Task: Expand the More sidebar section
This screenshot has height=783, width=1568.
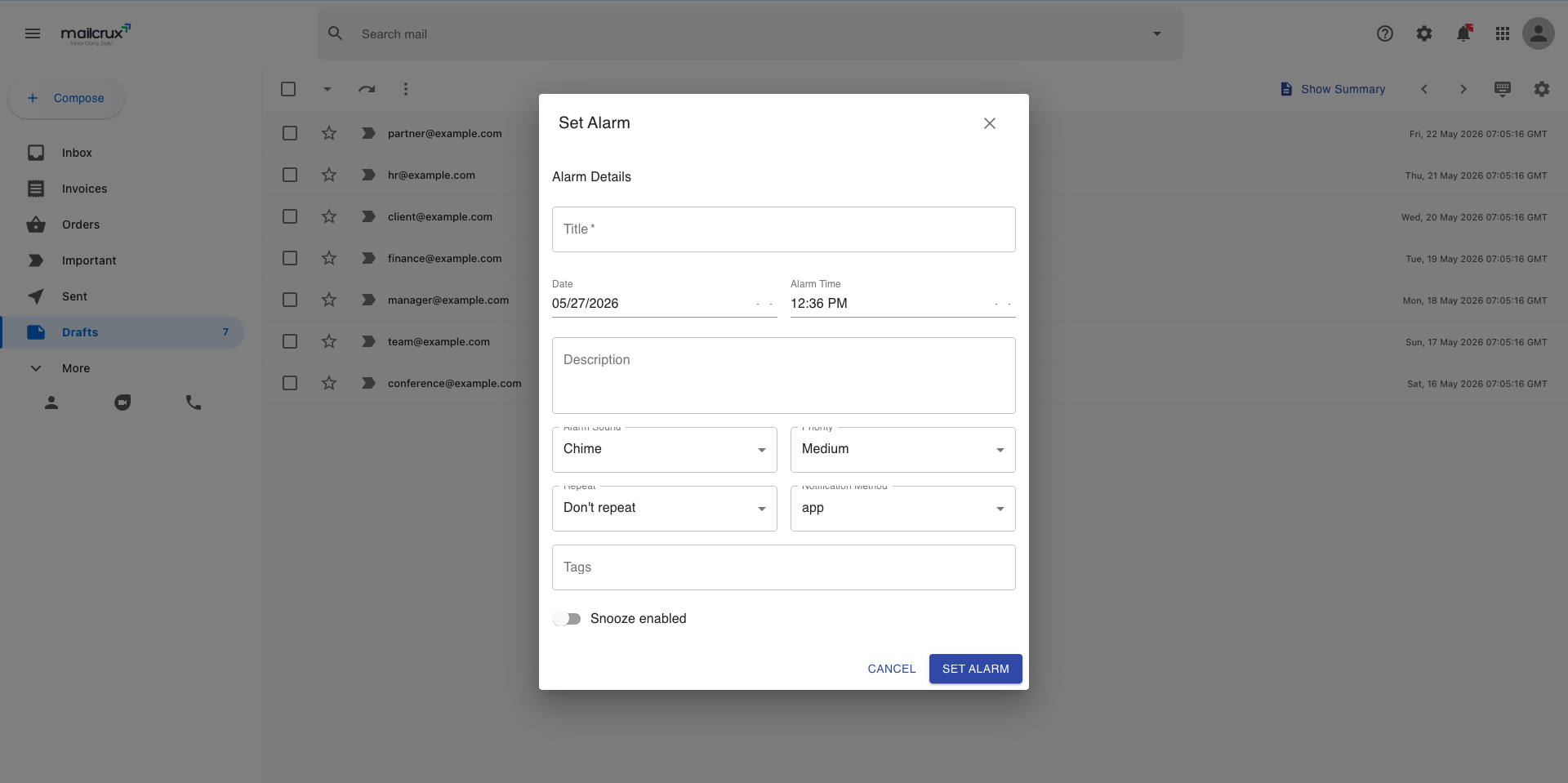Action: [122, 368]
